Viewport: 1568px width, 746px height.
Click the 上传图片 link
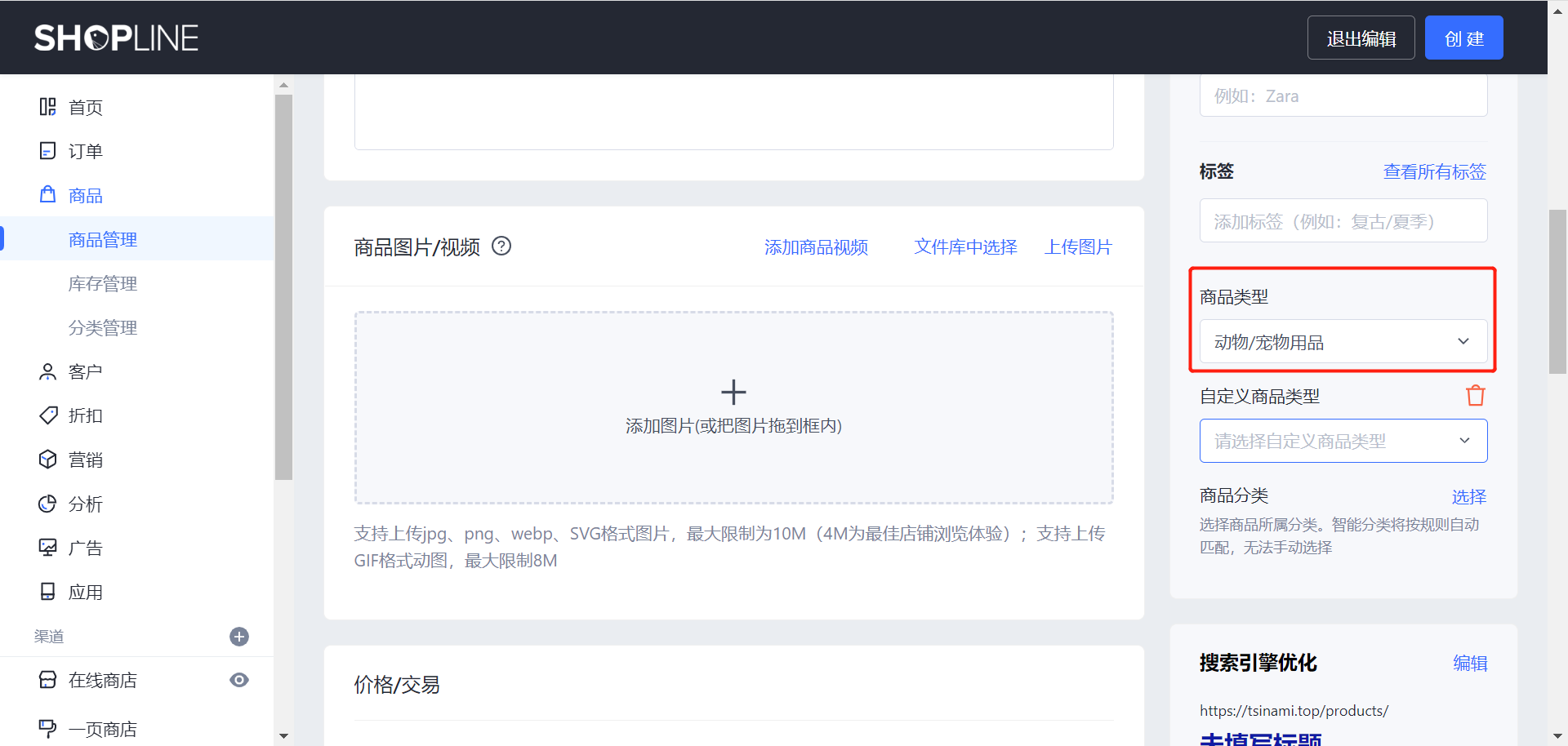click(1078, 246)
